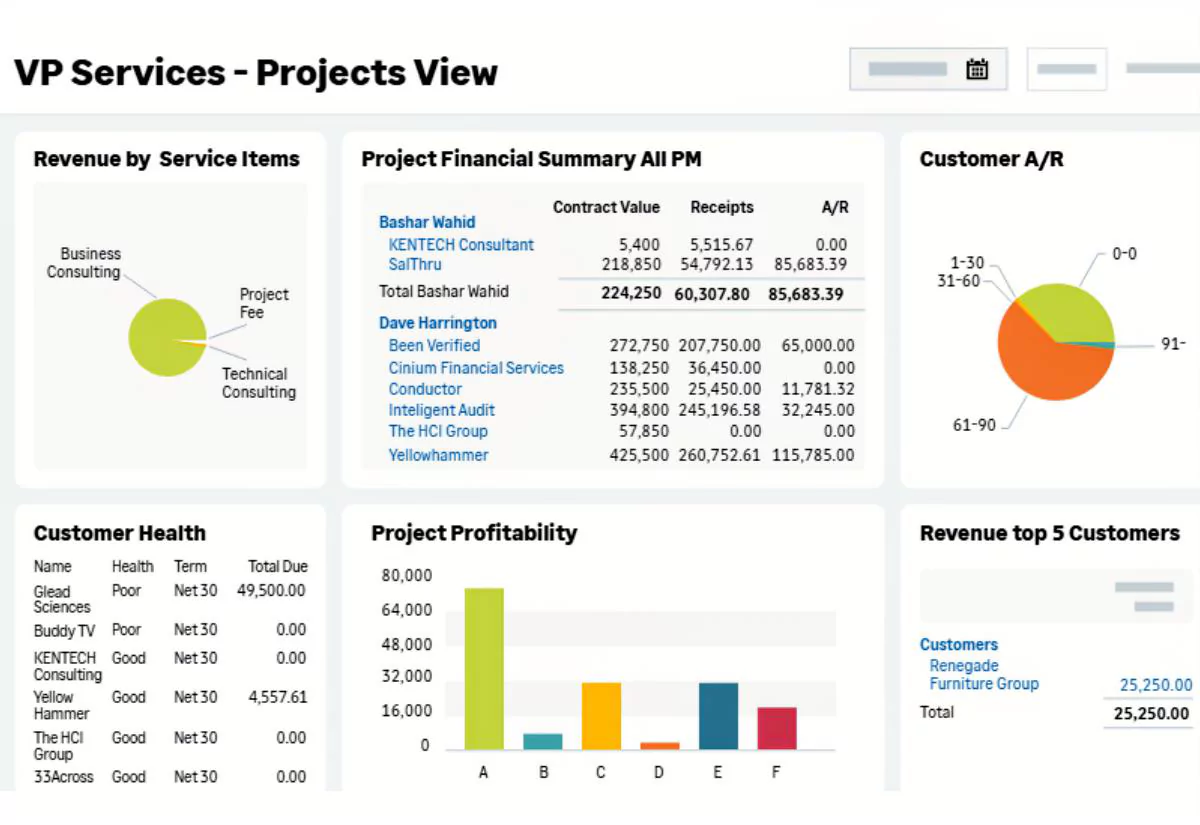
Task: Click the 115,785.00 A/R value
Action: click(814, 455)
